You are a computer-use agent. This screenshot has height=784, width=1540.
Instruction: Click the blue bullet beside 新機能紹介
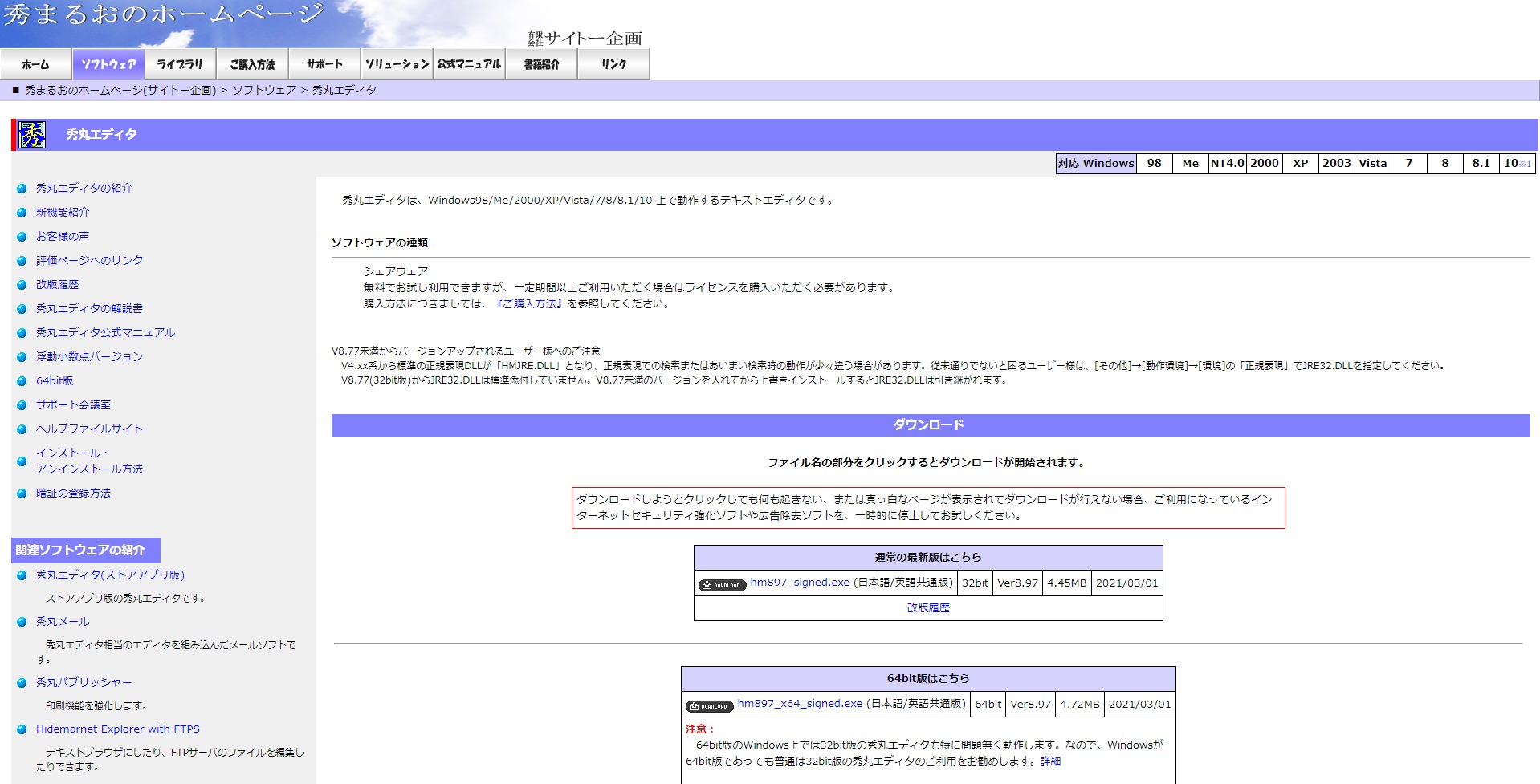pos(22,213)
